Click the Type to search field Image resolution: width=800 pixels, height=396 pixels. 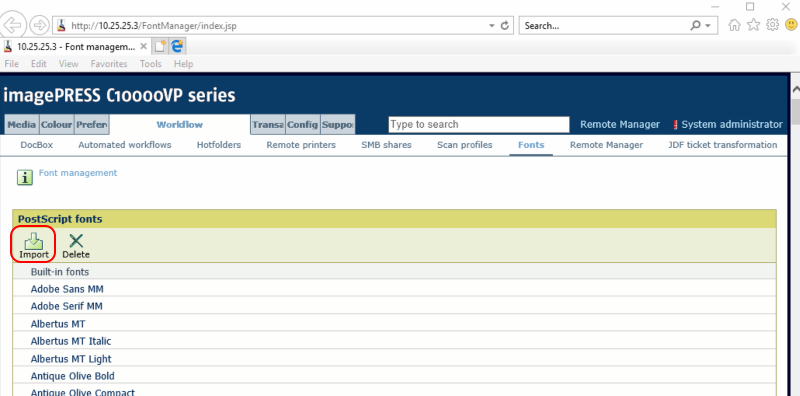479,125
